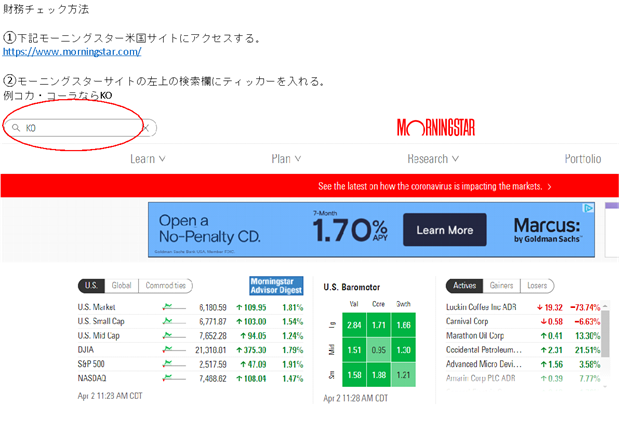Open Occidental Petroleum stock
The image size is (624, 432).
(484, 350)
